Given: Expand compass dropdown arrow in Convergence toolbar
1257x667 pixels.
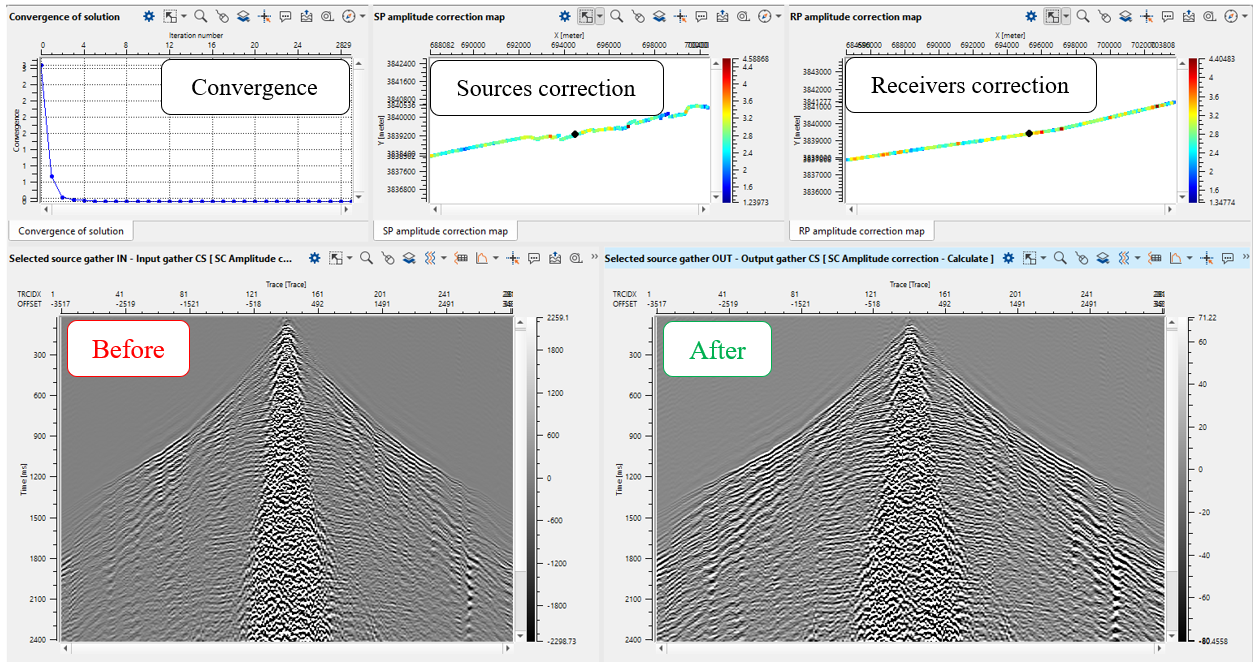Looking at the screenshot, I should click(x=361, y=17).
